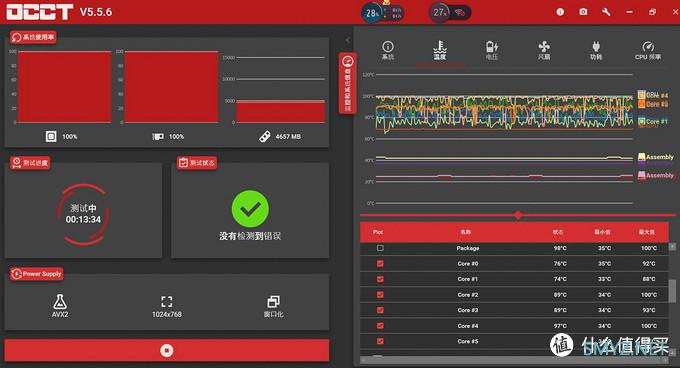This screenshot has width=680, height=368.
Task: Switch to the 电压 voltage tab
Action: pyautogui.click(x=492, y=50)
